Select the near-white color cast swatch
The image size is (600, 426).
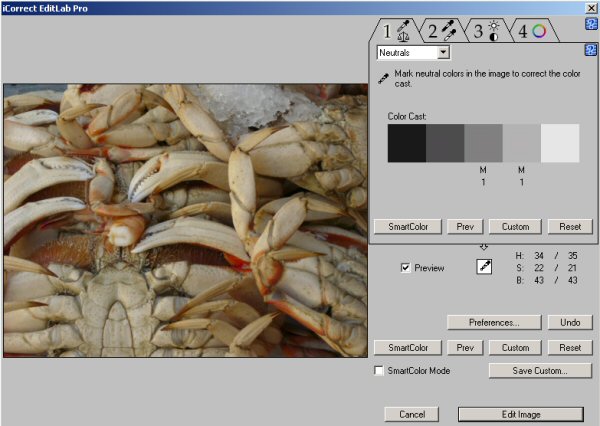tap(560, 143)
